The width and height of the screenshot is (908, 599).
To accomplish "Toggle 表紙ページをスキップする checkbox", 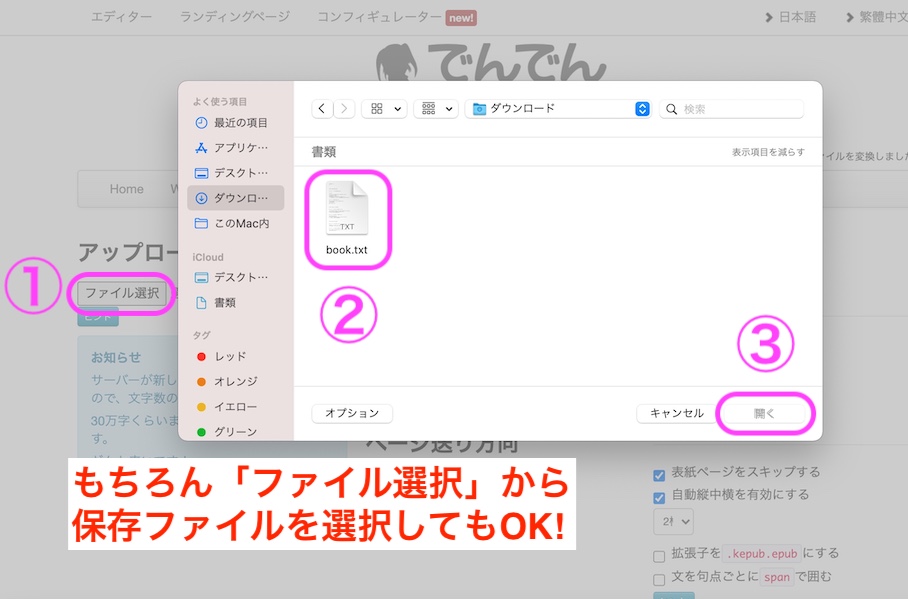I will [x=659, y=474].
